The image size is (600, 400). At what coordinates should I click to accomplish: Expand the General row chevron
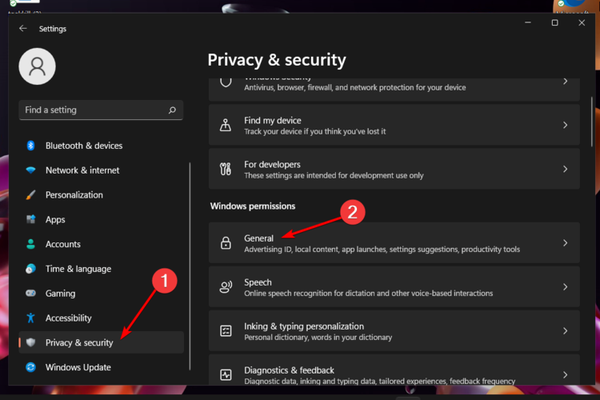click(x=565, y=243)
